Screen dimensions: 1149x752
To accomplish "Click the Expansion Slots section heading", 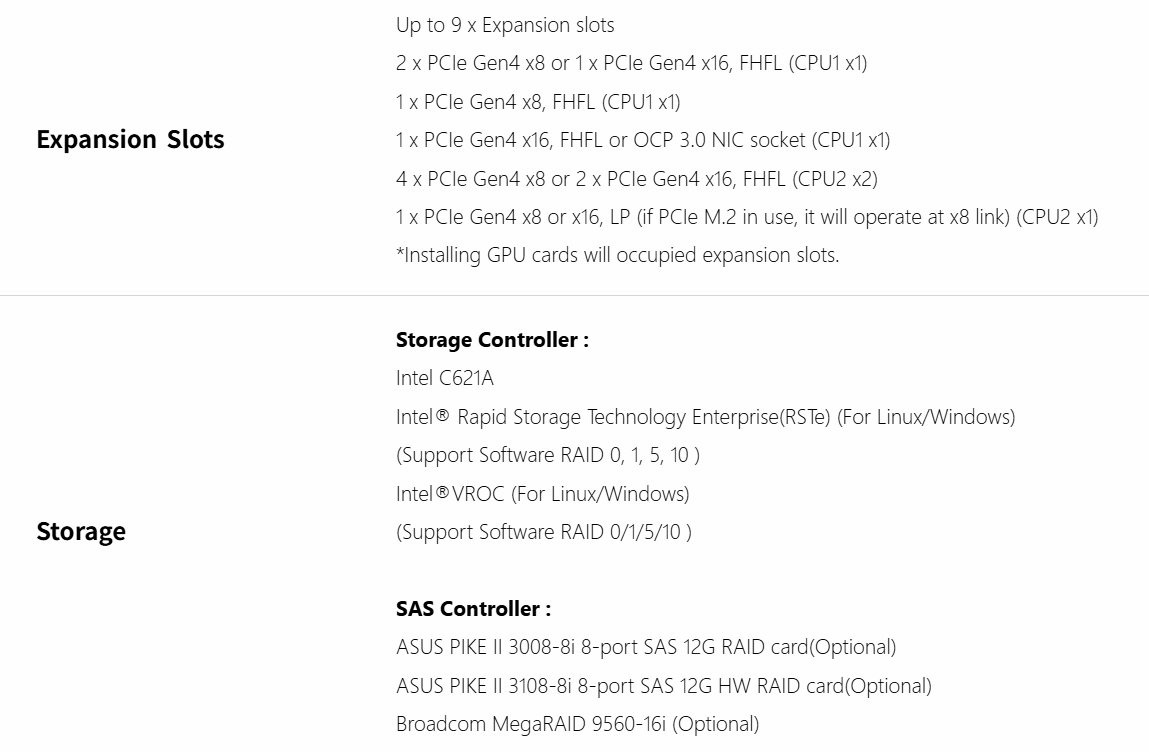I will [130, 139].
